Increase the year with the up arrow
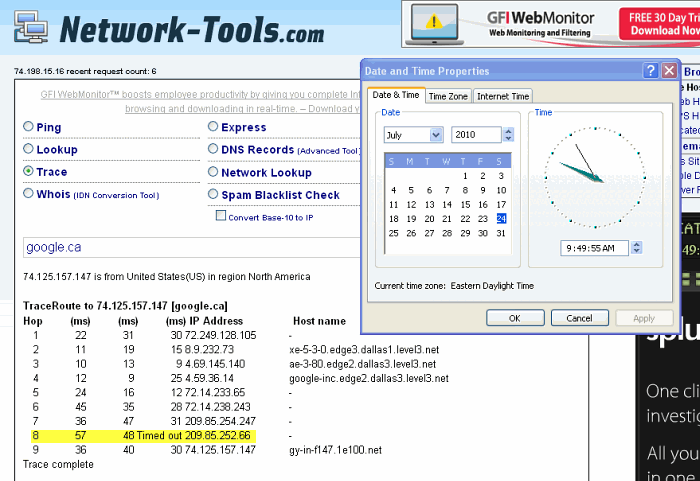 pyautogui.click(x=508, y=131)
